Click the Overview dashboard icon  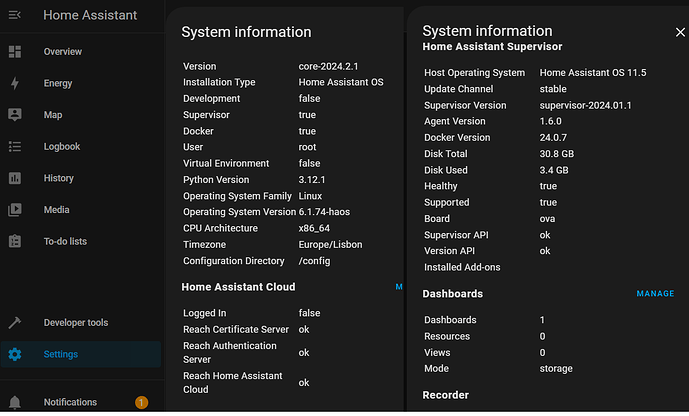pyautogui.click(x=15, y=51)
